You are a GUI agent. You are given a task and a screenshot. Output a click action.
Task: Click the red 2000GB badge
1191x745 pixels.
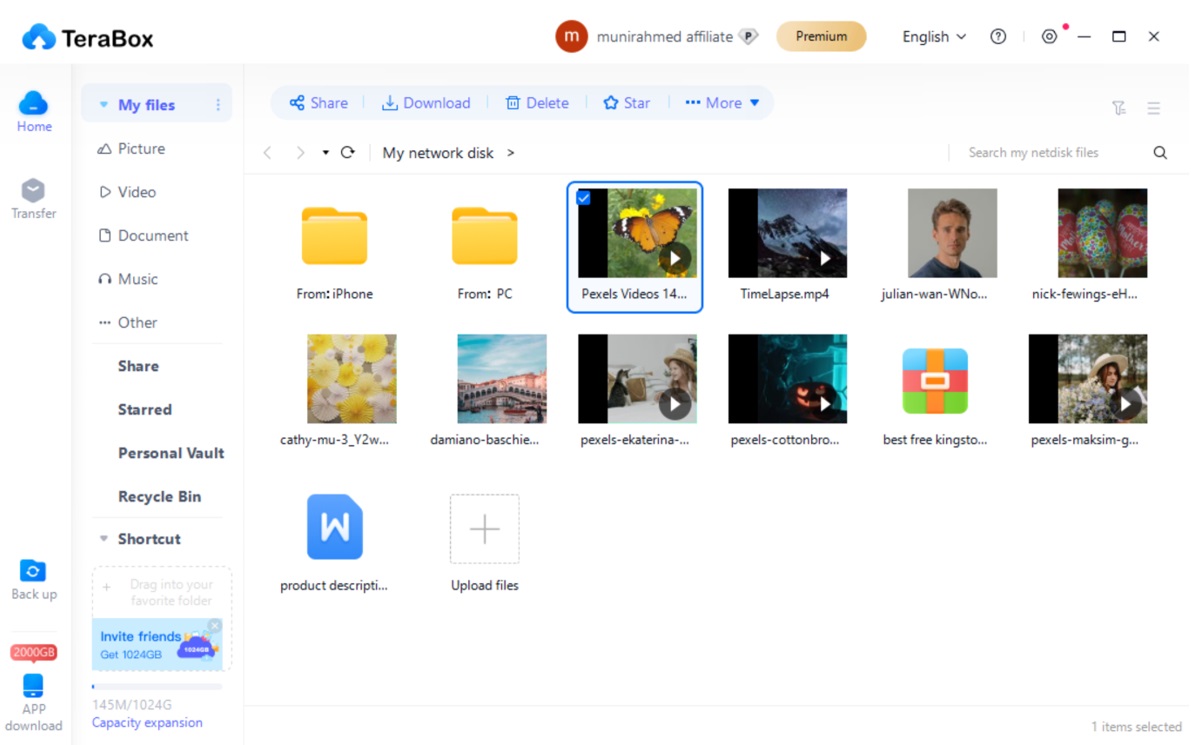(x=33, y=652)
